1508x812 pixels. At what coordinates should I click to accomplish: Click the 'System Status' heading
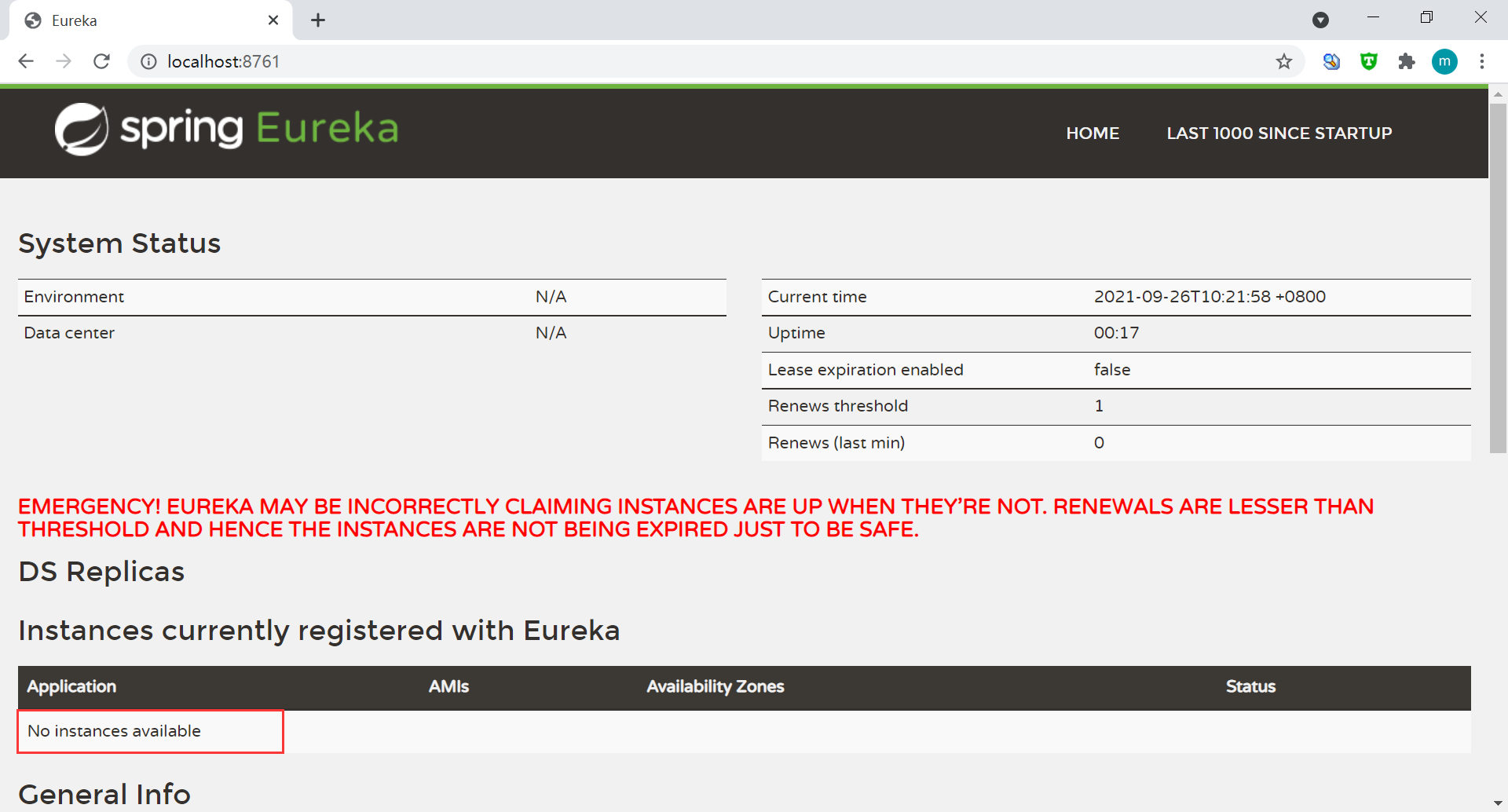point(119,243)
